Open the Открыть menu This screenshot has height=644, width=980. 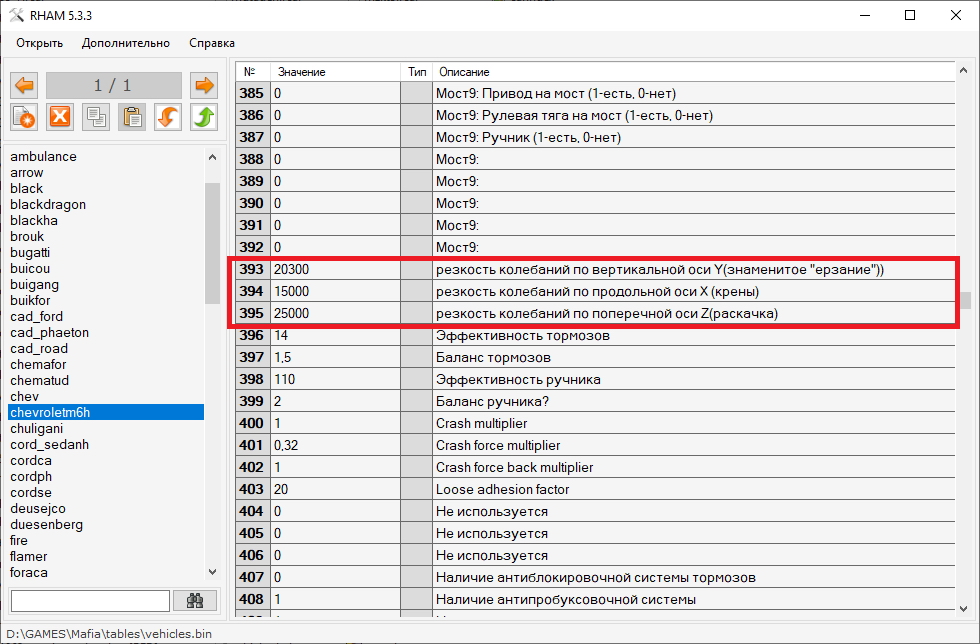click(x=39, y=43)
